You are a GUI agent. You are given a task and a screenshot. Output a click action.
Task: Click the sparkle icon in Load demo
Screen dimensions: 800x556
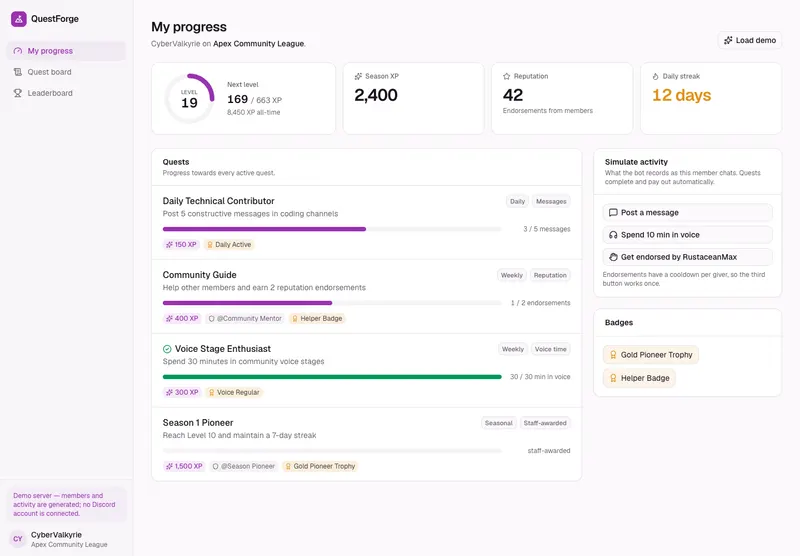click(728, 40)
